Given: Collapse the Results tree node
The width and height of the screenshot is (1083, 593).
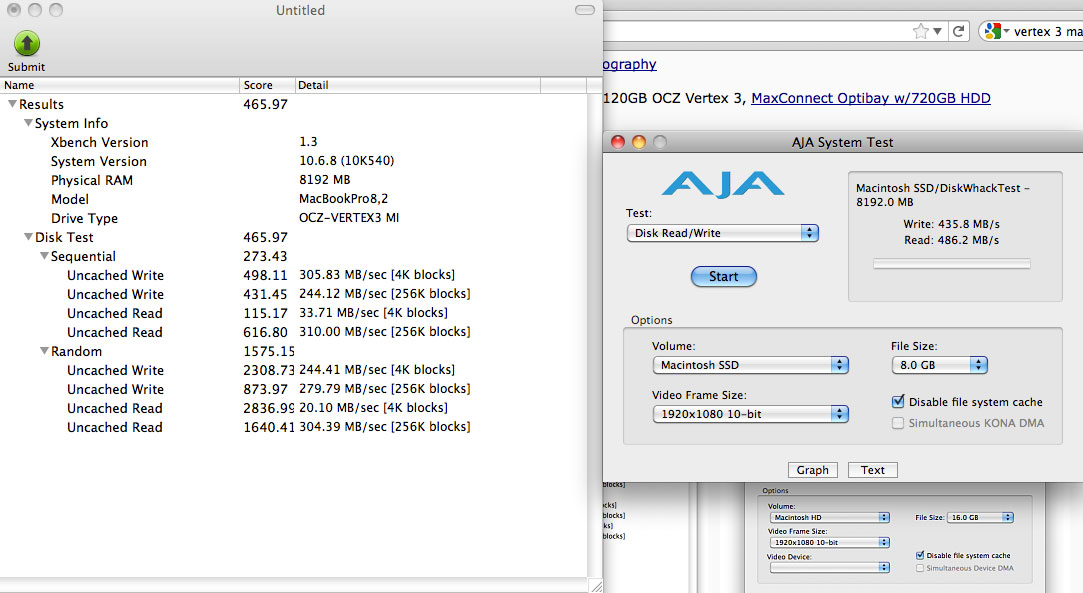Looking at the screenshot, I should click(x=12, y=104).
